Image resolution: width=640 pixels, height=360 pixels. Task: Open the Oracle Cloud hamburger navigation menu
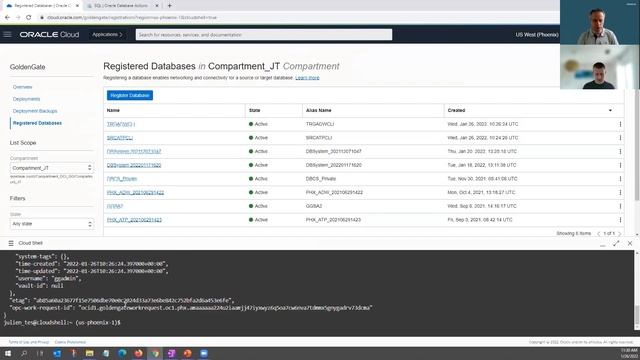pos(7,34)
